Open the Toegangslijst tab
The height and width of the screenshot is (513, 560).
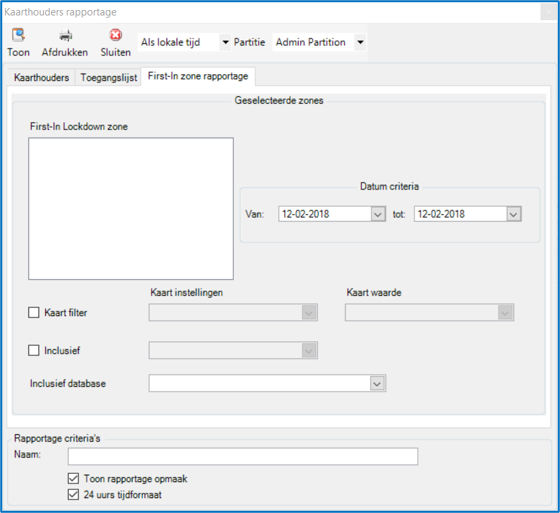click(x=109, y=78)
